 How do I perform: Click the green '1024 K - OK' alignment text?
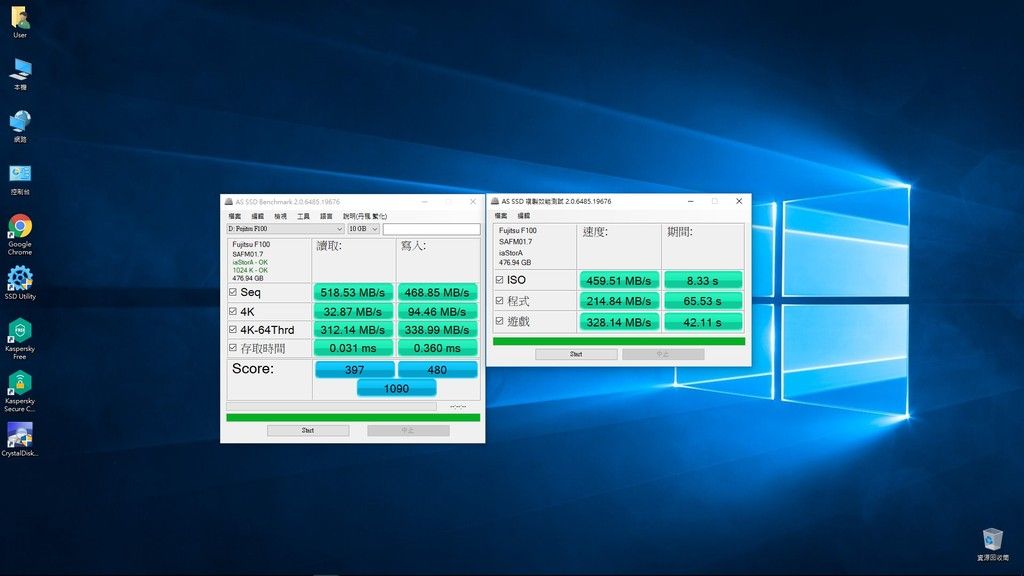[x=250, y=270]
